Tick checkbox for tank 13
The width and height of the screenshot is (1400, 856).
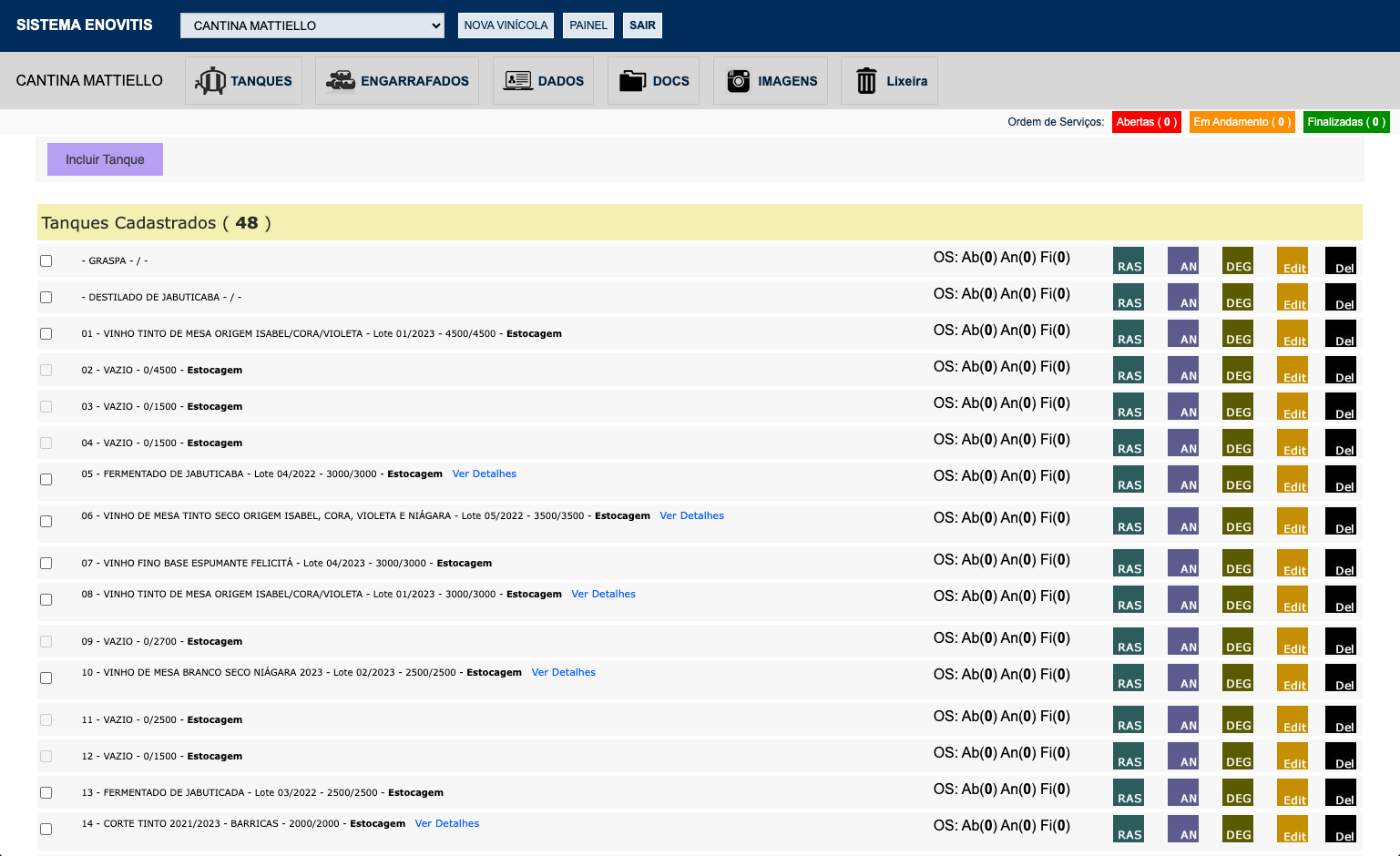(46, 793)
